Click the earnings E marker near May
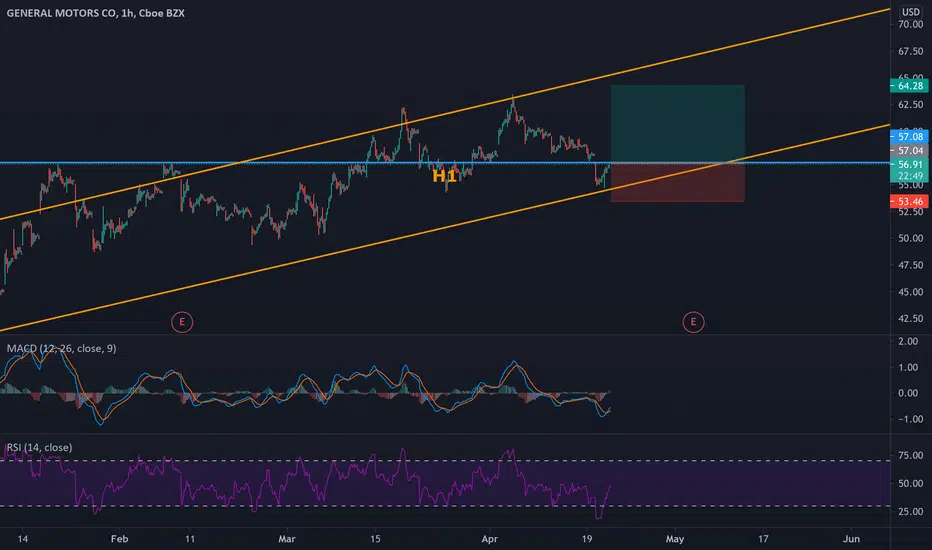This screenshot has width=932, height=550. coord(693,322)
